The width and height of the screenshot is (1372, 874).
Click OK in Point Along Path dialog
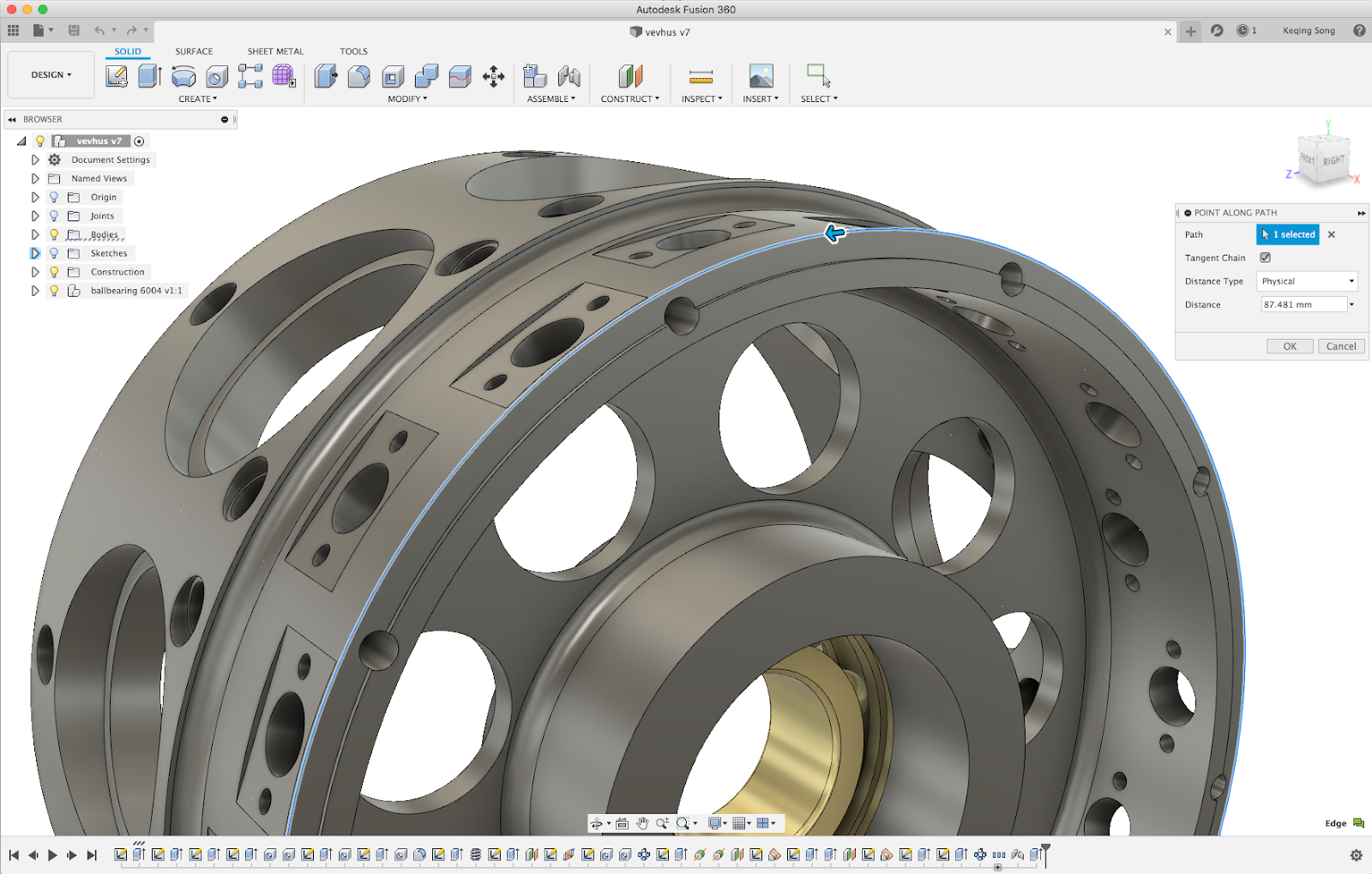pos(1290,347)
